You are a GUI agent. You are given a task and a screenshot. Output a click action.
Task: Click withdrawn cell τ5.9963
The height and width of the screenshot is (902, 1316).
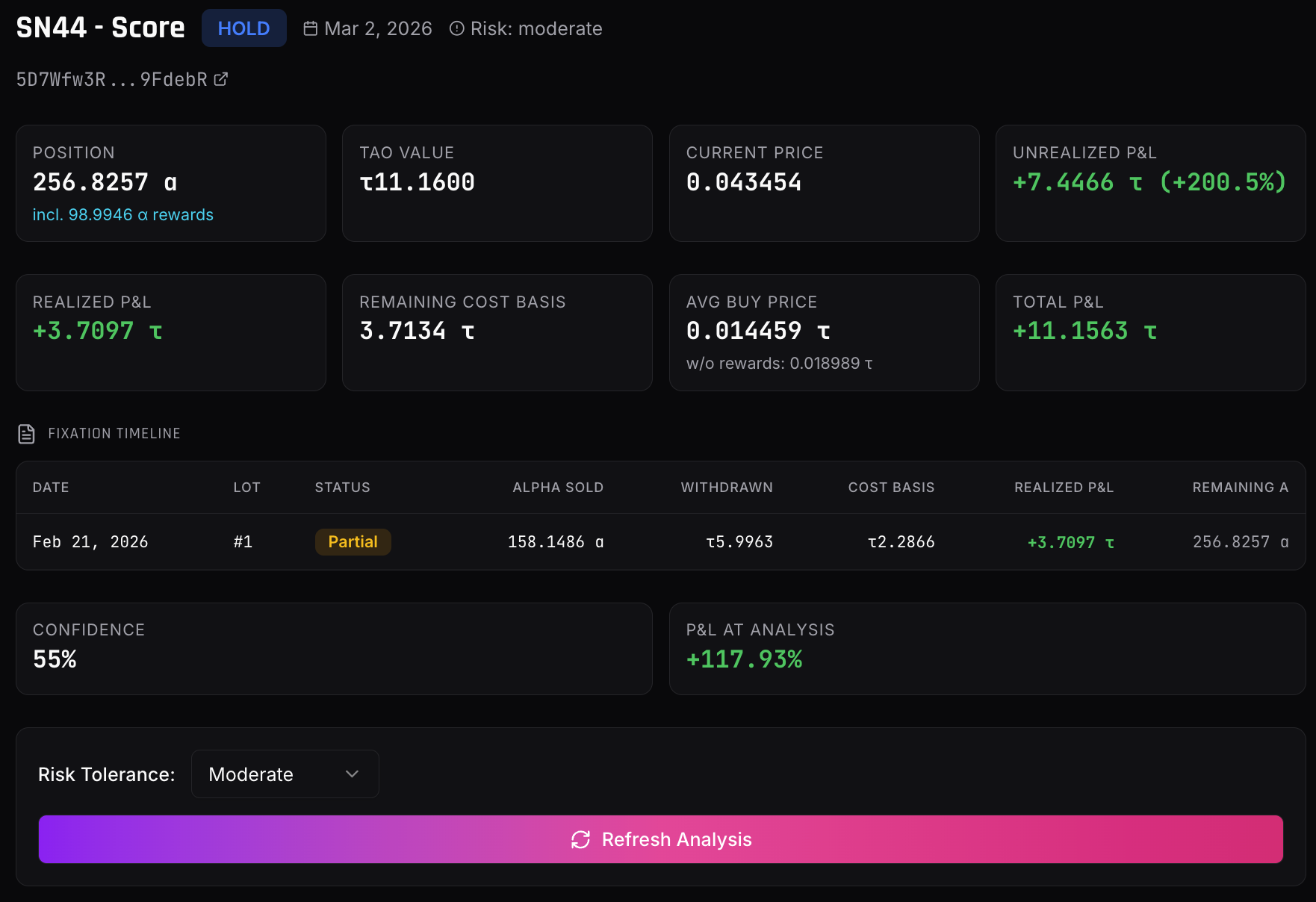click(739, 542)
